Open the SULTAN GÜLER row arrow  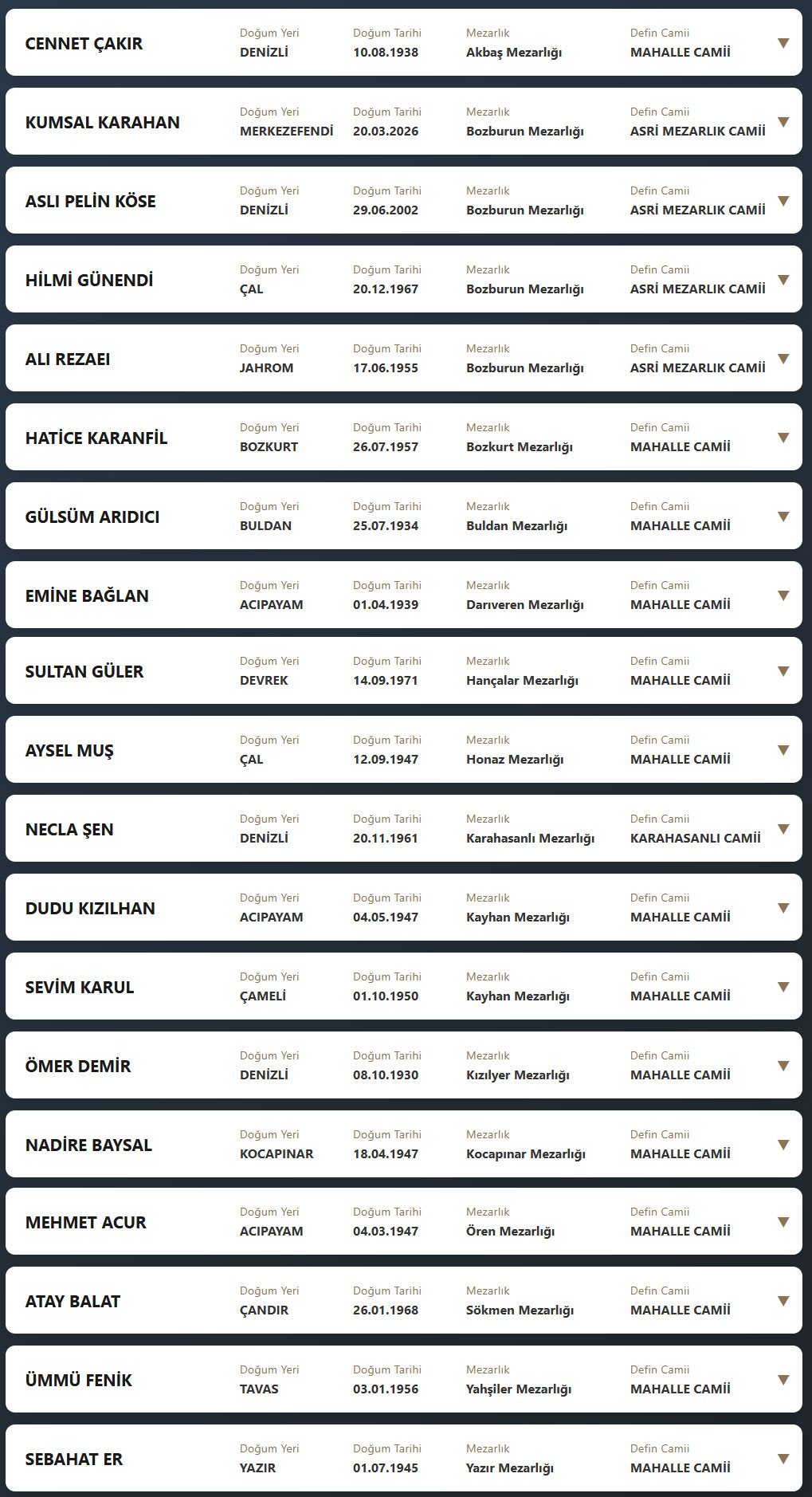[783, 671]
